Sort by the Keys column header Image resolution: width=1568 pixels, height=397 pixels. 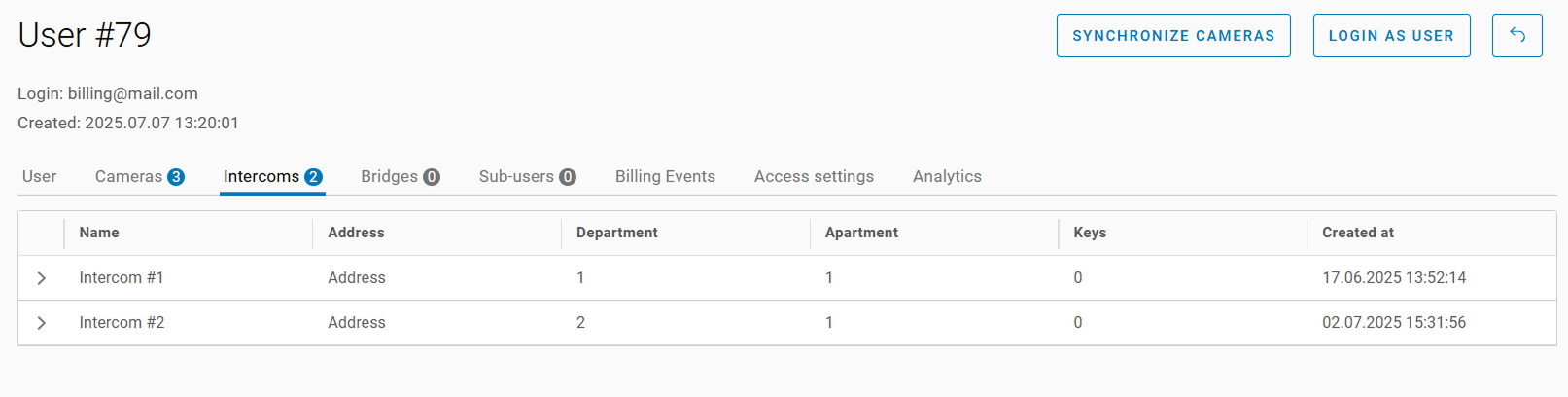coord(1090,233)
